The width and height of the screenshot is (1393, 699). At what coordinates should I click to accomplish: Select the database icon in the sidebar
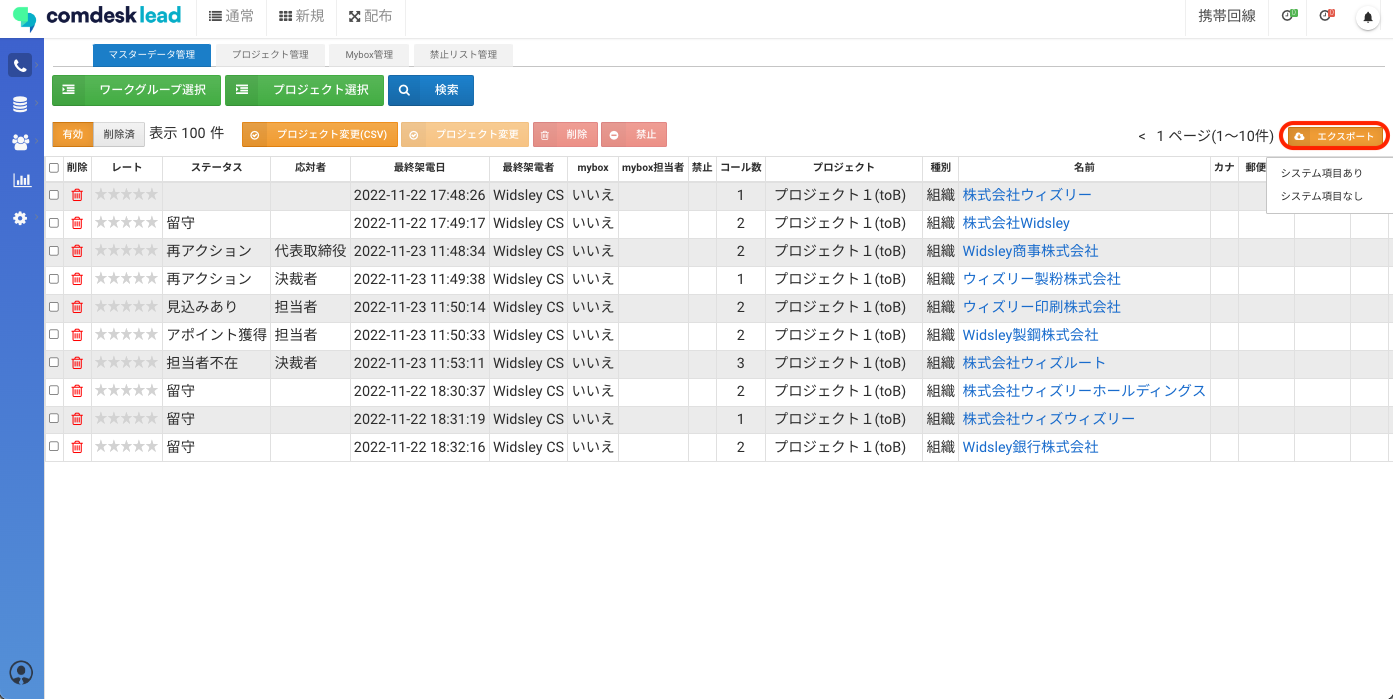(x=20, y=103)
